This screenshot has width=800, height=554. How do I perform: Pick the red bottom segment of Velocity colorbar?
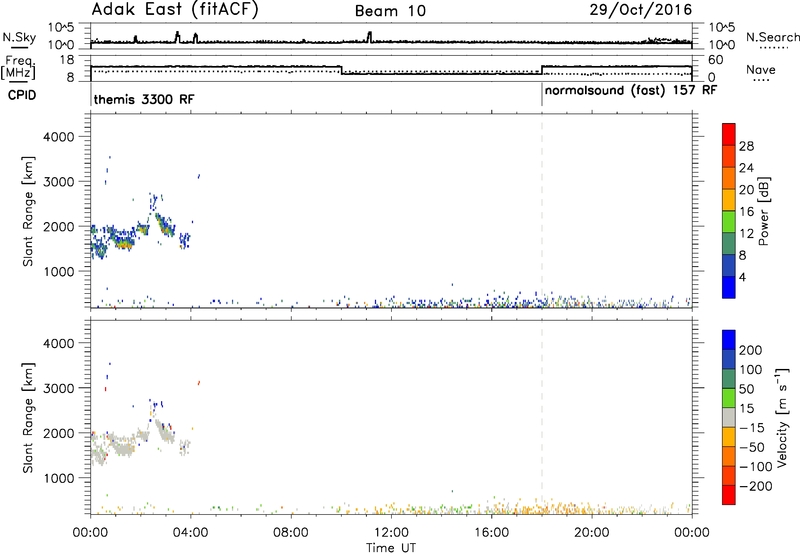tap(729, 495)
